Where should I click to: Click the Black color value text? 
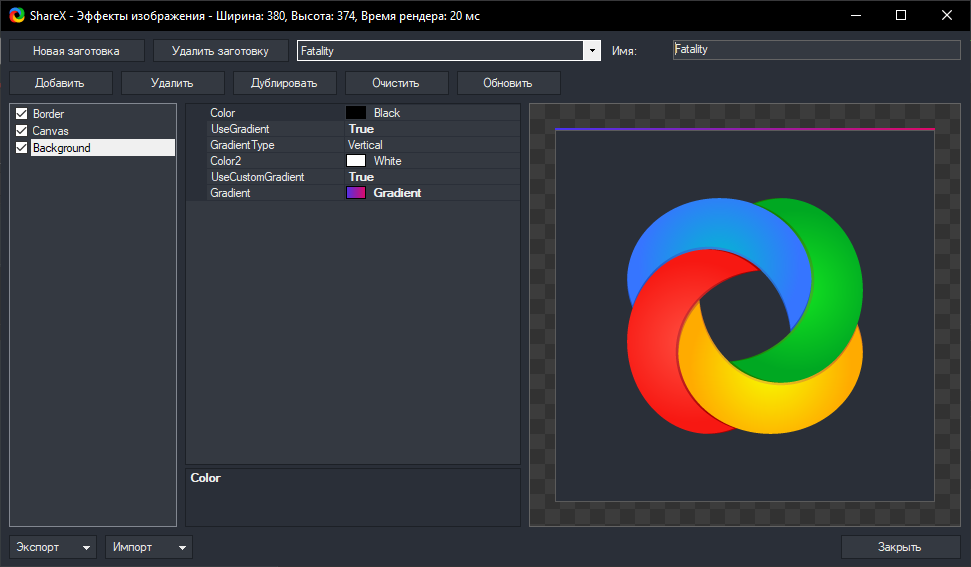point(387,113)
